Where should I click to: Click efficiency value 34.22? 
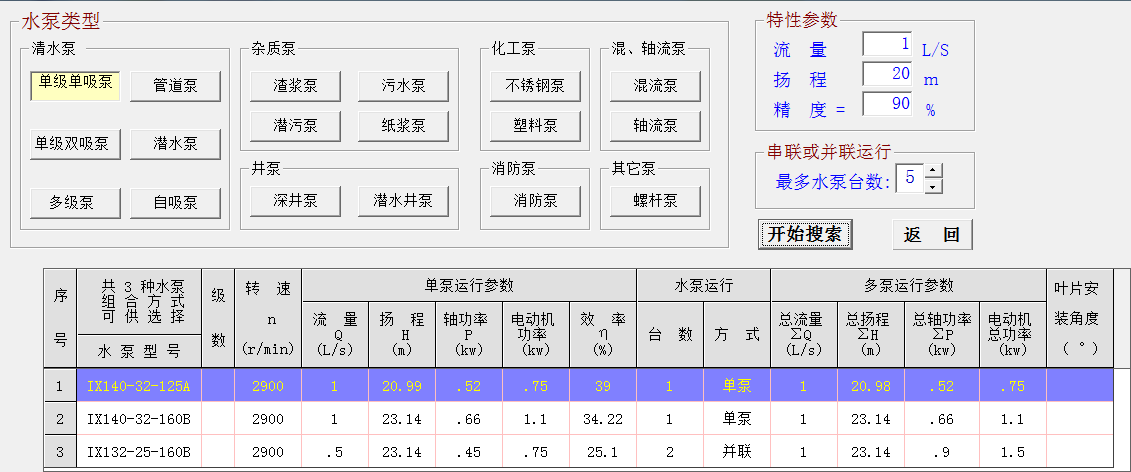pyautogui.click(x=603, y=419)
